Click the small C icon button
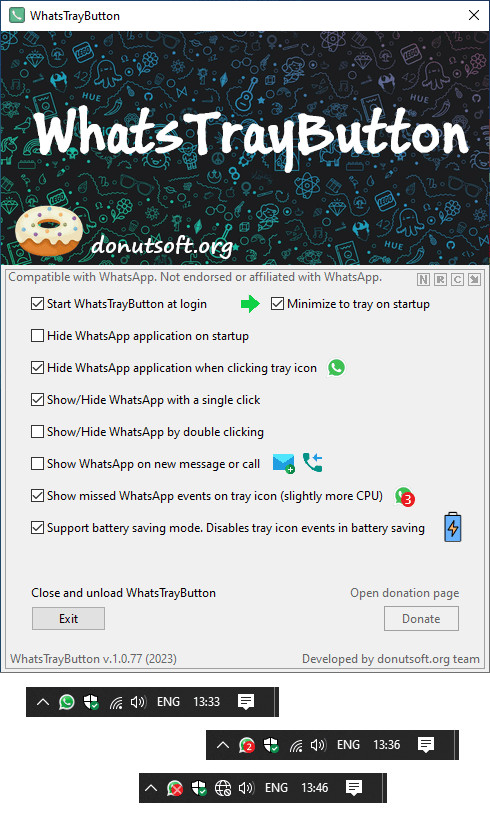 457,279
